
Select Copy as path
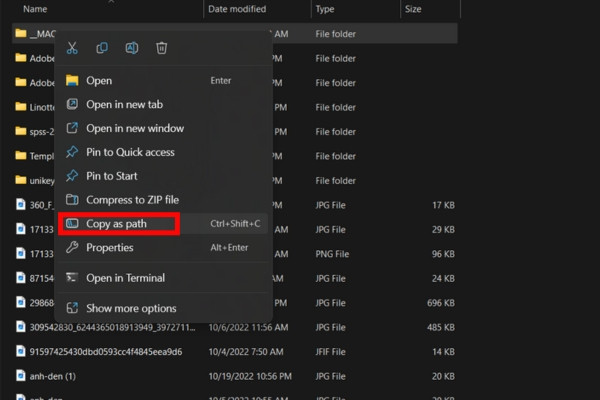[163, 224]
